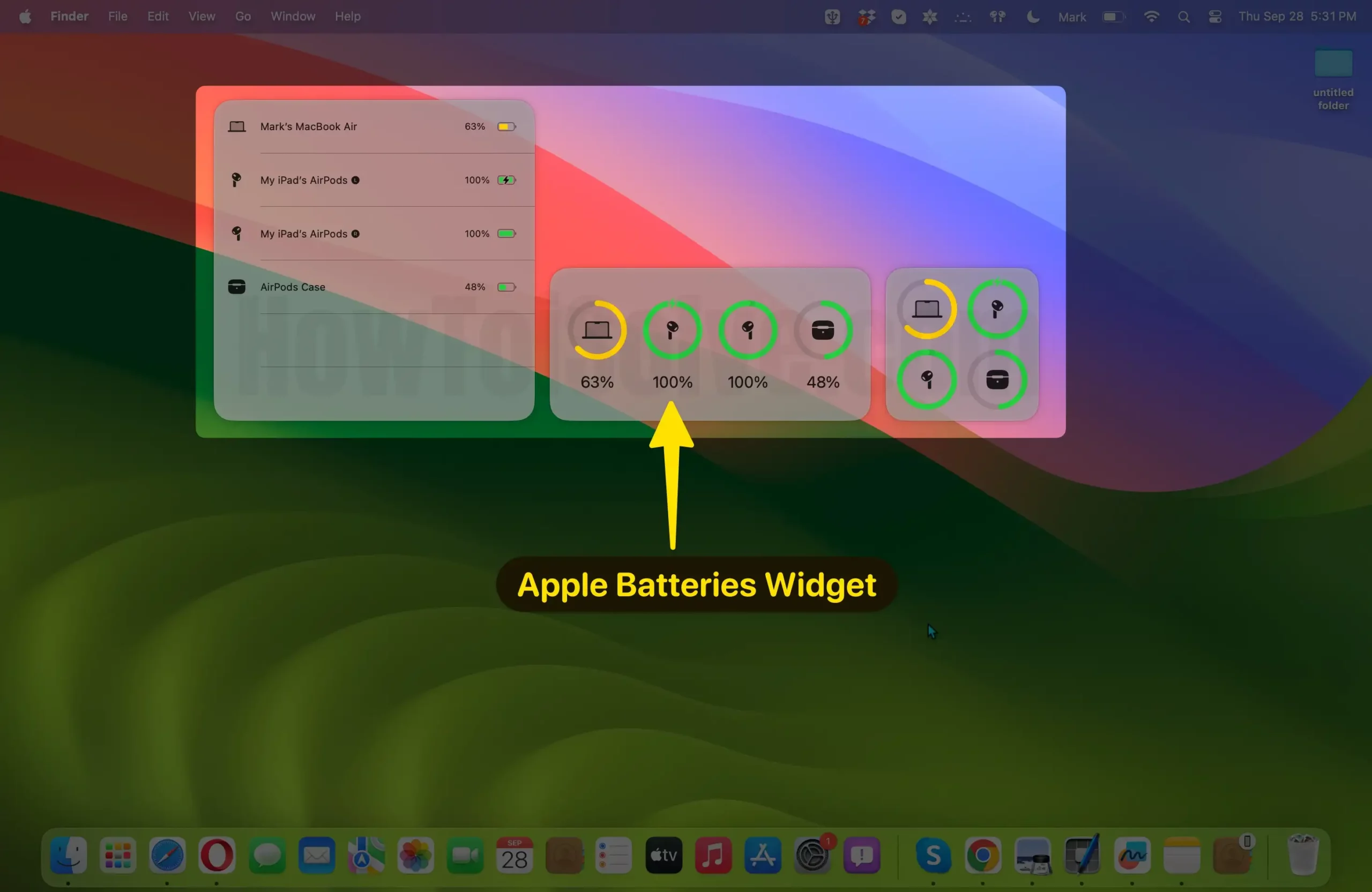The height and width of the screenshot is (892, 1372).
Task: Open Finder from the Dock
Action: (68, 855)
